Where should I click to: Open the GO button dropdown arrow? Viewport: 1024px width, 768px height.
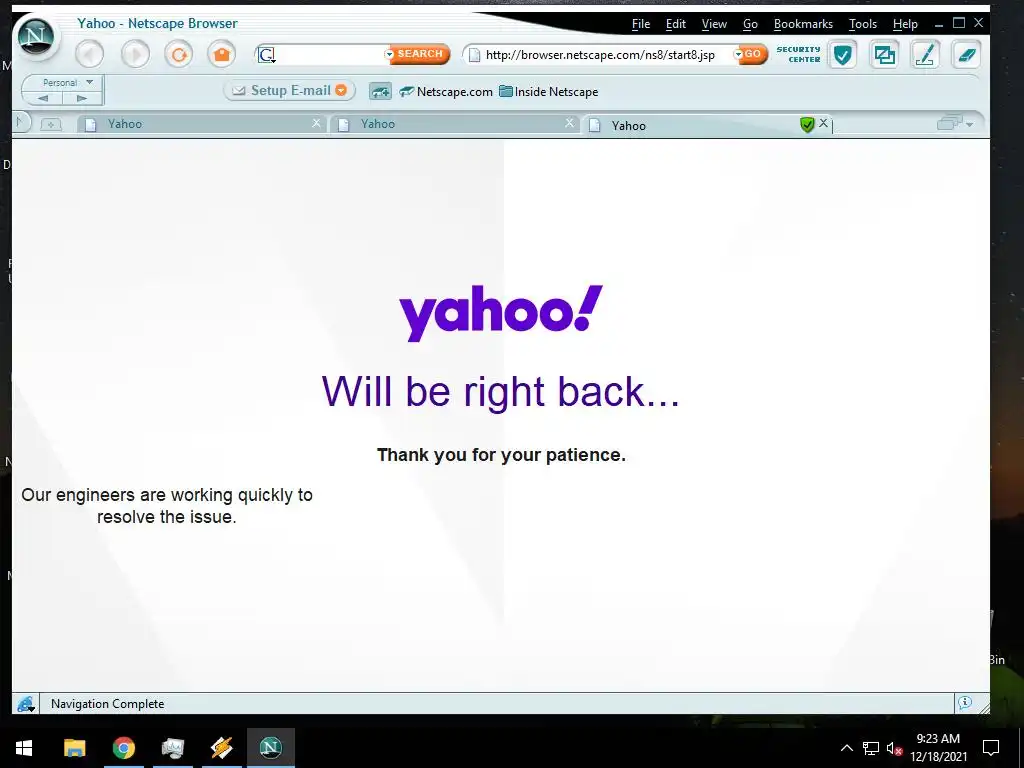coord(739,54)
